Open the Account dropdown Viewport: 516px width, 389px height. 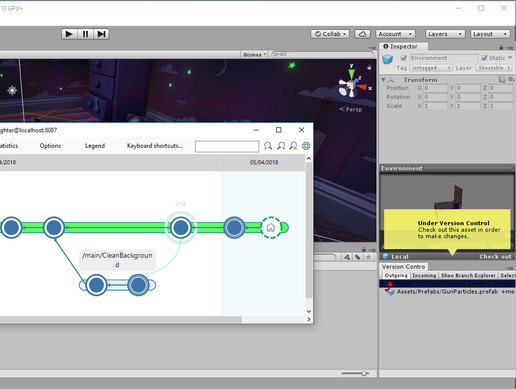[x=395, y=34]
